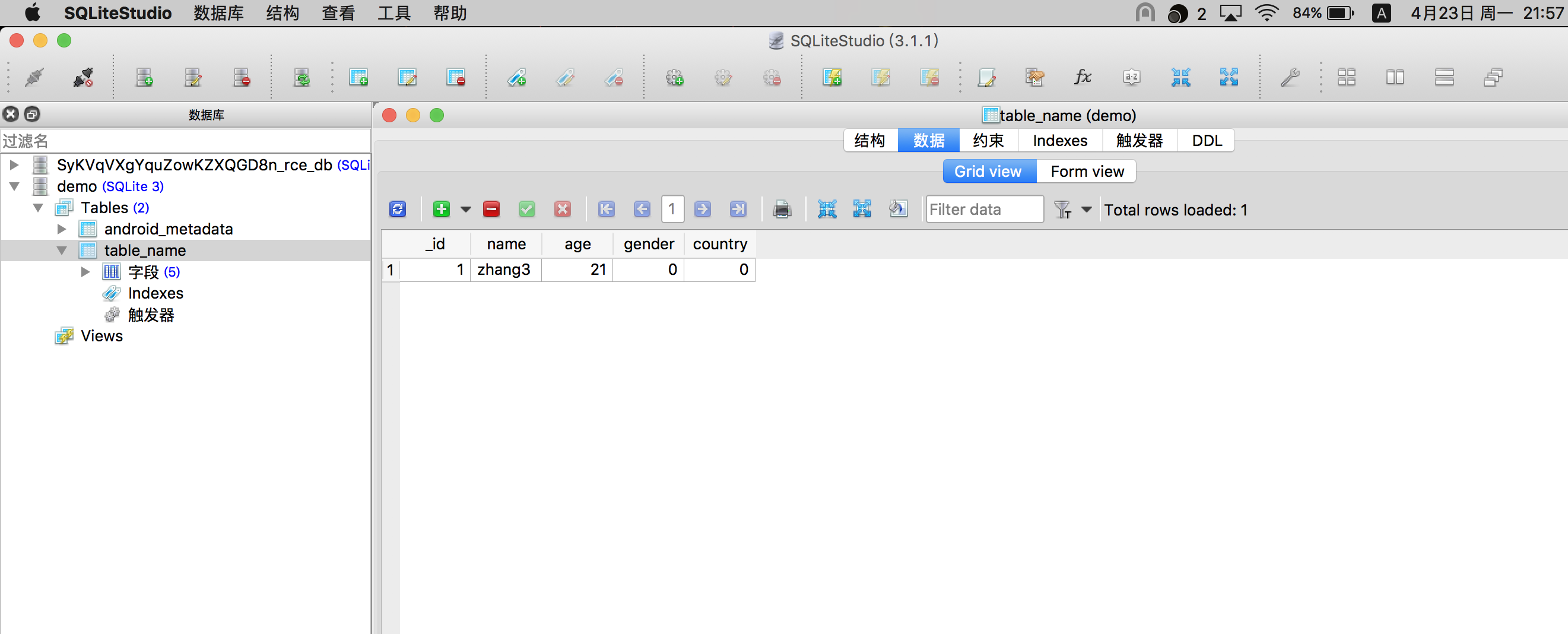This screenshot has width=1568, height=634.
Task: Switch to Form view
Action: click(x=1087, y=172)
